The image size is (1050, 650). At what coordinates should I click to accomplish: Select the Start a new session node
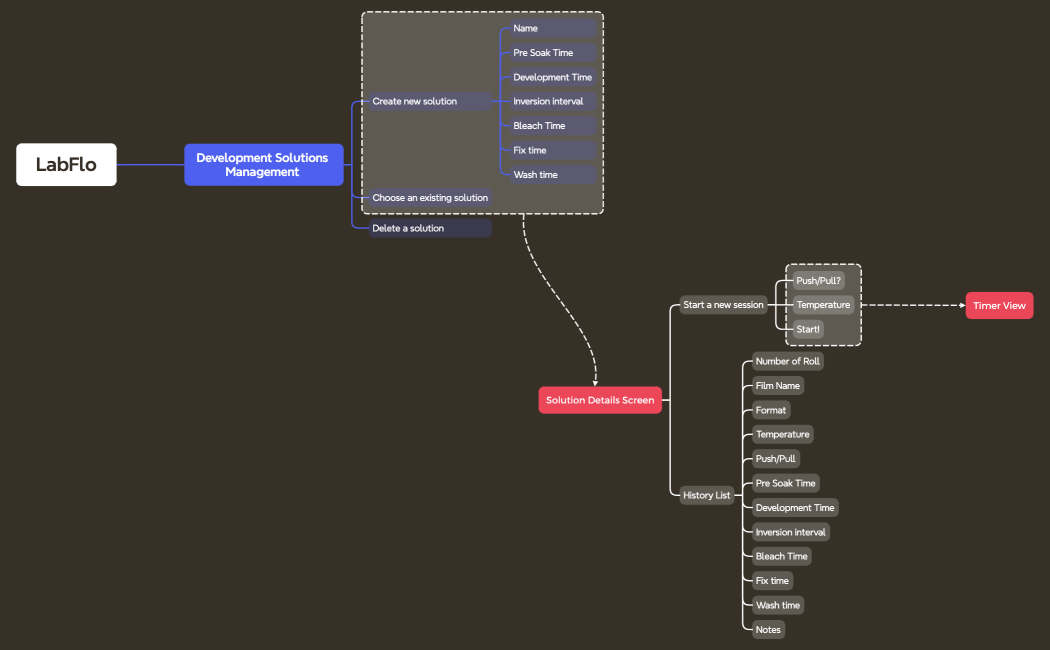[723, 305]
